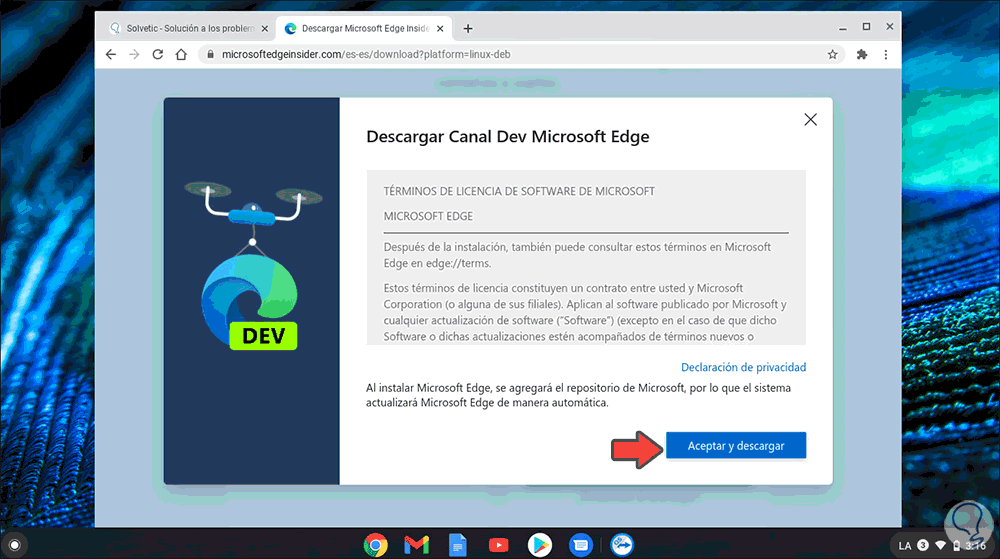Viewport: 1000px width, 559px height.
Task: Go to the browser home page
Action: (x=181, y=55)
